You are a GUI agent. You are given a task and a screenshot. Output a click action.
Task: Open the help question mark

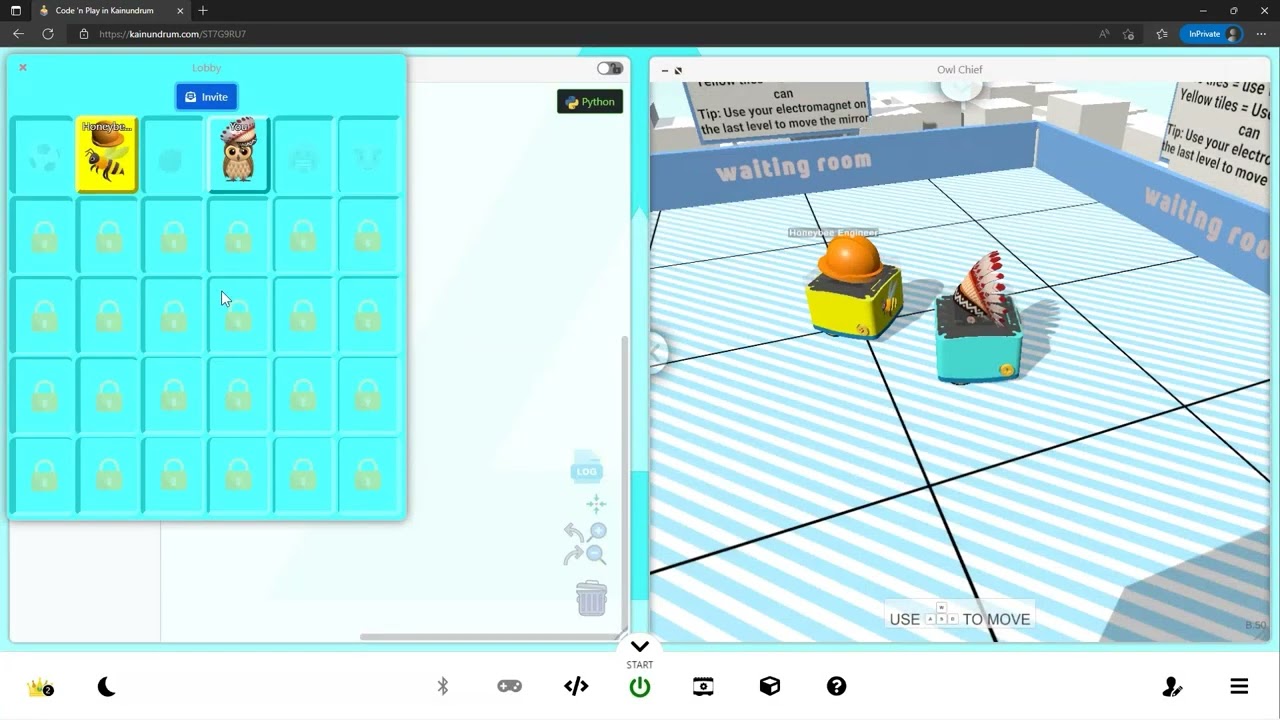click(x=836, y=686)
